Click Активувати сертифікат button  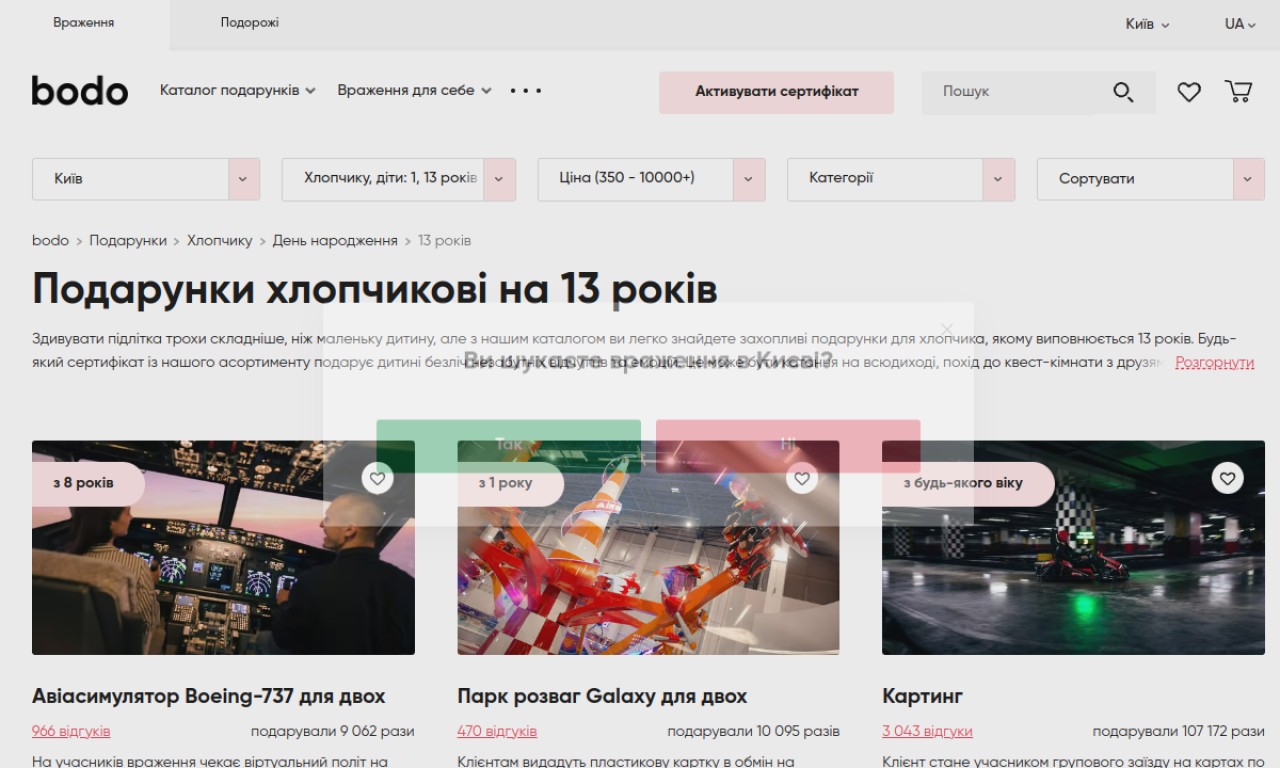click(x=777, y=92)
